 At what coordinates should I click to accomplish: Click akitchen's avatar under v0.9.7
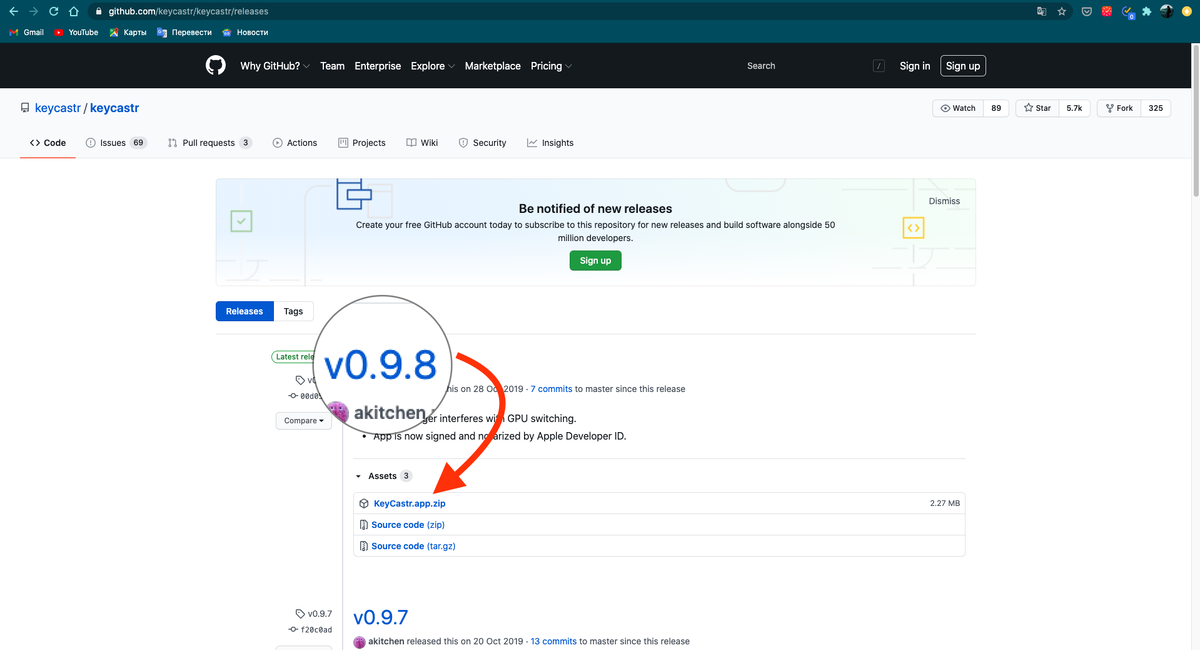point(359,641)
